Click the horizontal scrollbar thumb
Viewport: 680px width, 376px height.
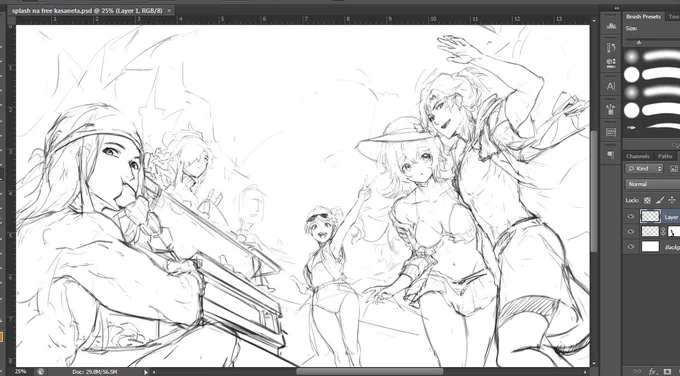point(369,372)
